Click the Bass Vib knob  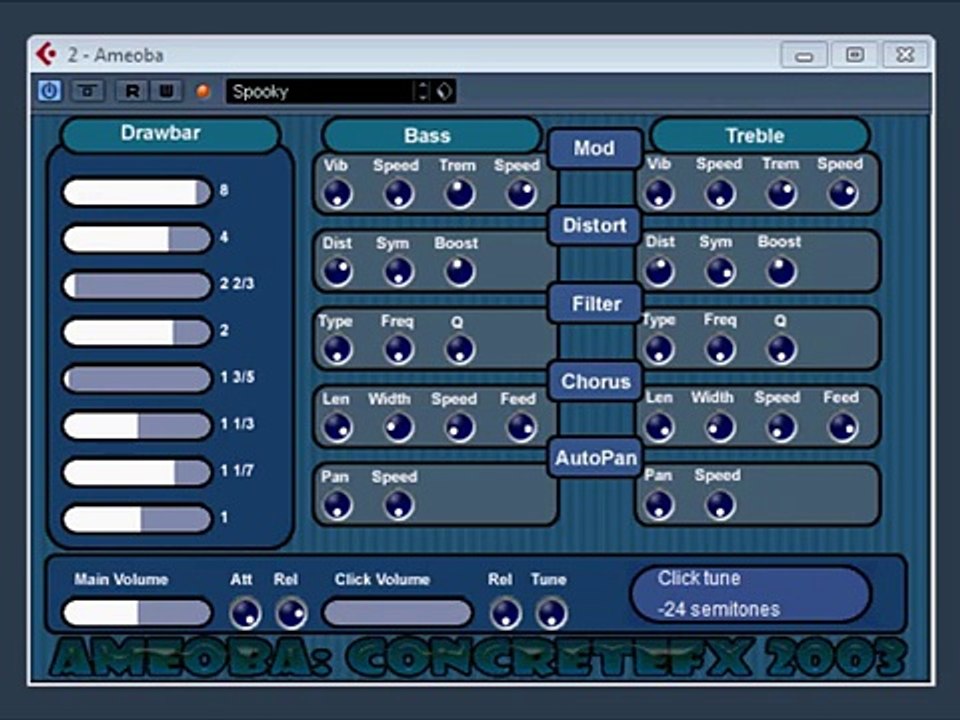coord(337,194)
